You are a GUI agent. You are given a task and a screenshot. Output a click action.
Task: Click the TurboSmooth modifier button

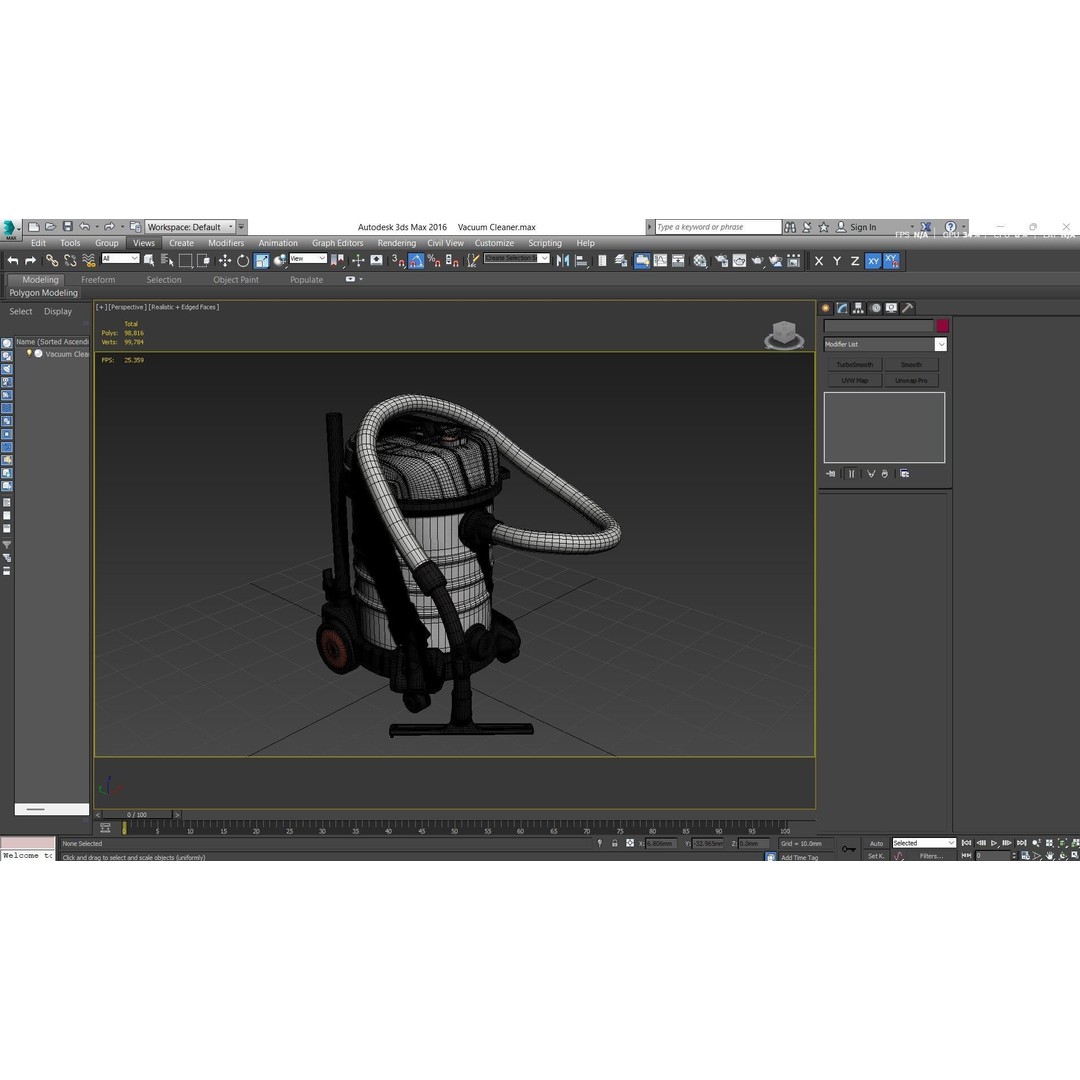(854, 364)
